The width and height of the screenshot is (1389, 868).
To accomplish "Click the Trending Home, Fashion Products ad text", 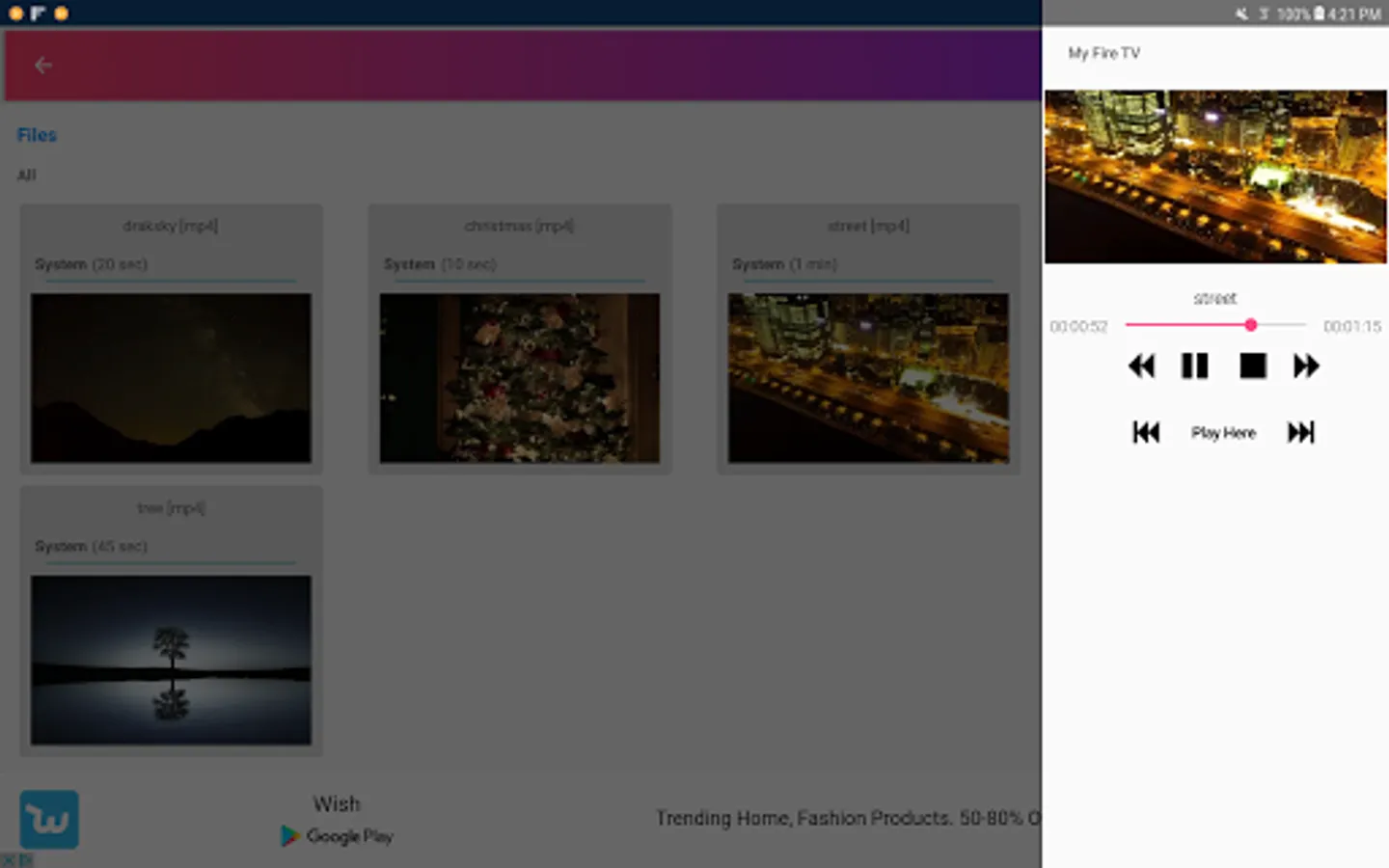I will coord(849,818).
